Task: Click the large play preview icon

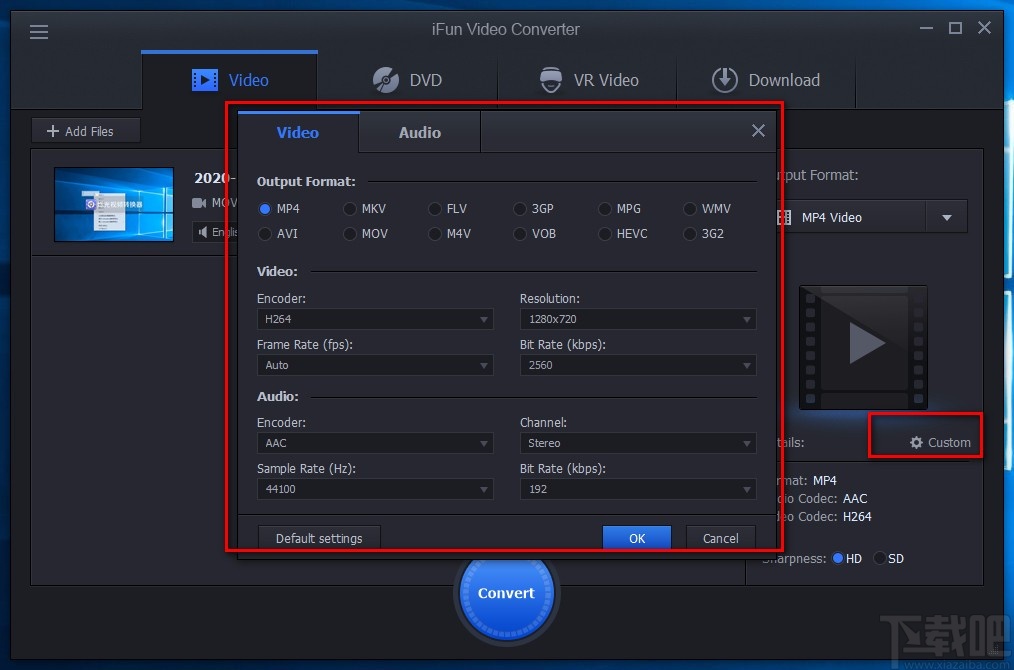Action: (x=863, y=347)
